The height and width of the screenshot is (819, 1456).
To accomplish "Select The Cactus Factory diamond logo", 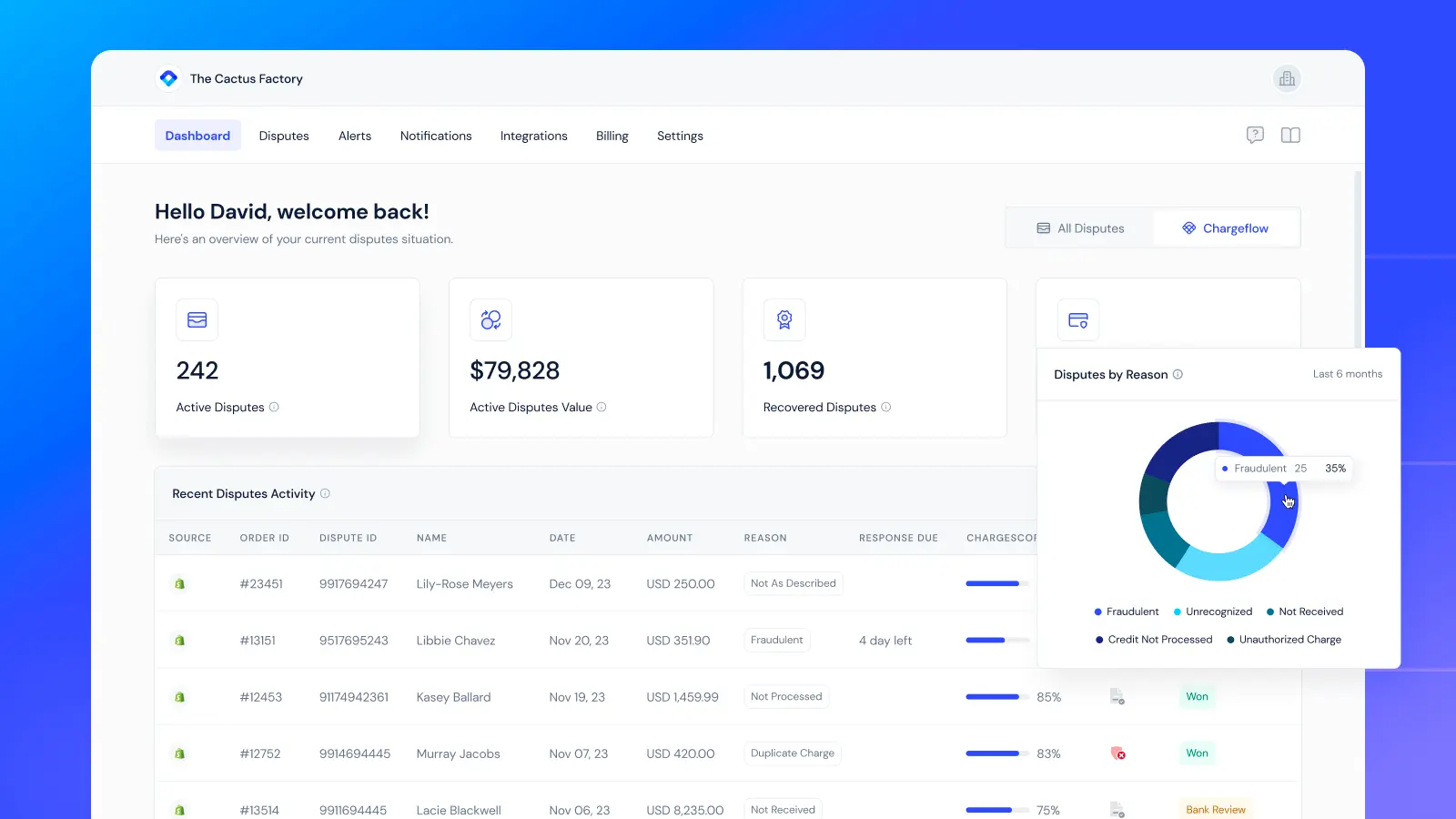I will 167,78.
